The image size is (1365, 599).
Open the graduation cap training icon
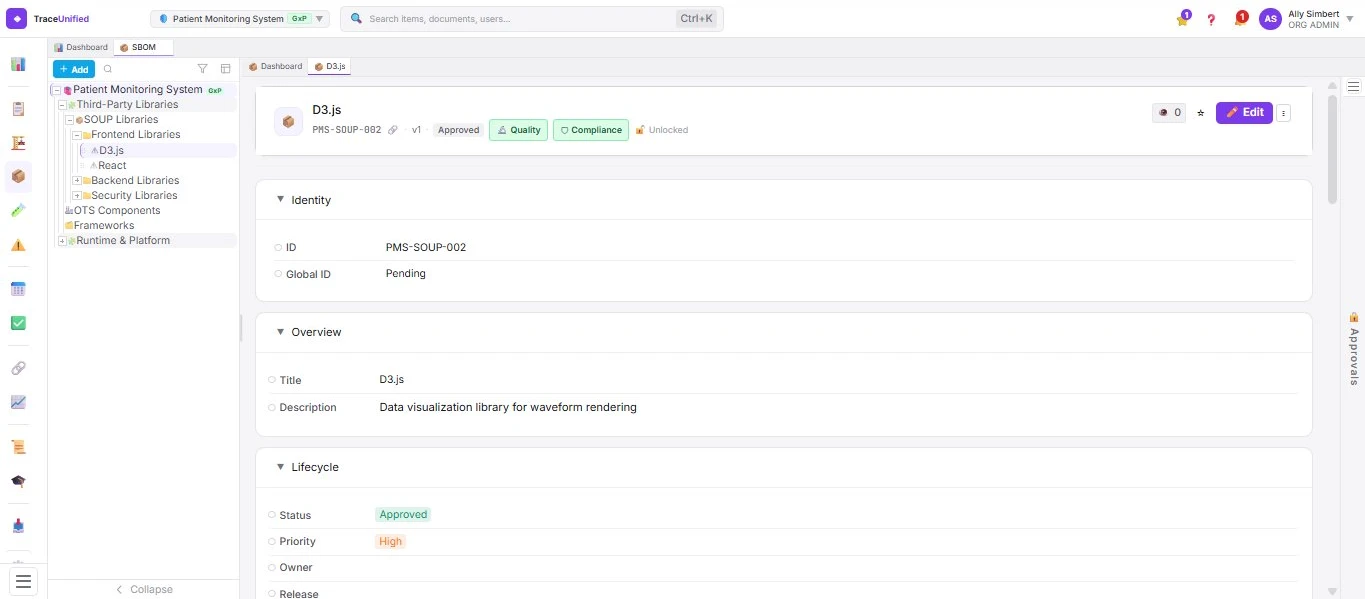18,481
